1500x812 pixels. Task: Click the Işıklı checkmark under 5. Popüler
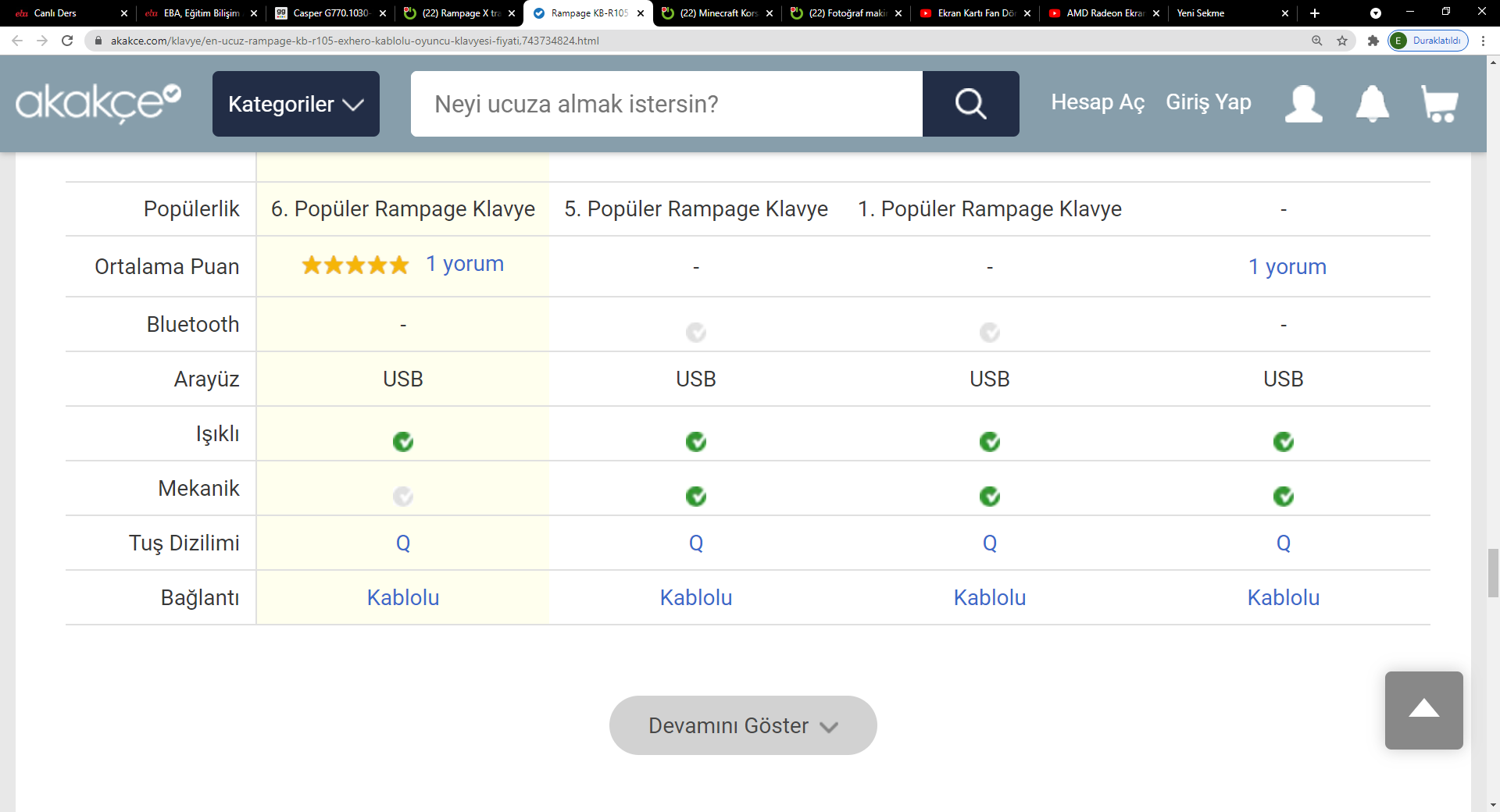[696, 442]
